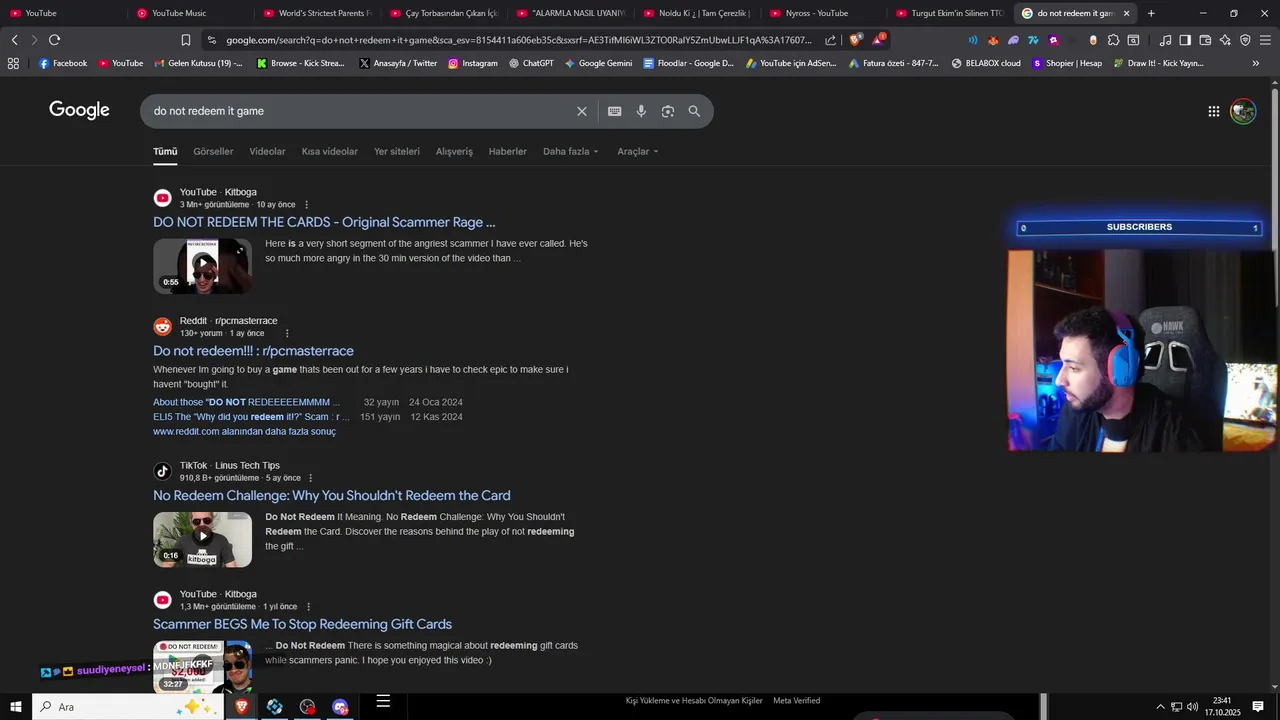
Task: Open the Google logo homepage link
Action: tap(80, 110)
